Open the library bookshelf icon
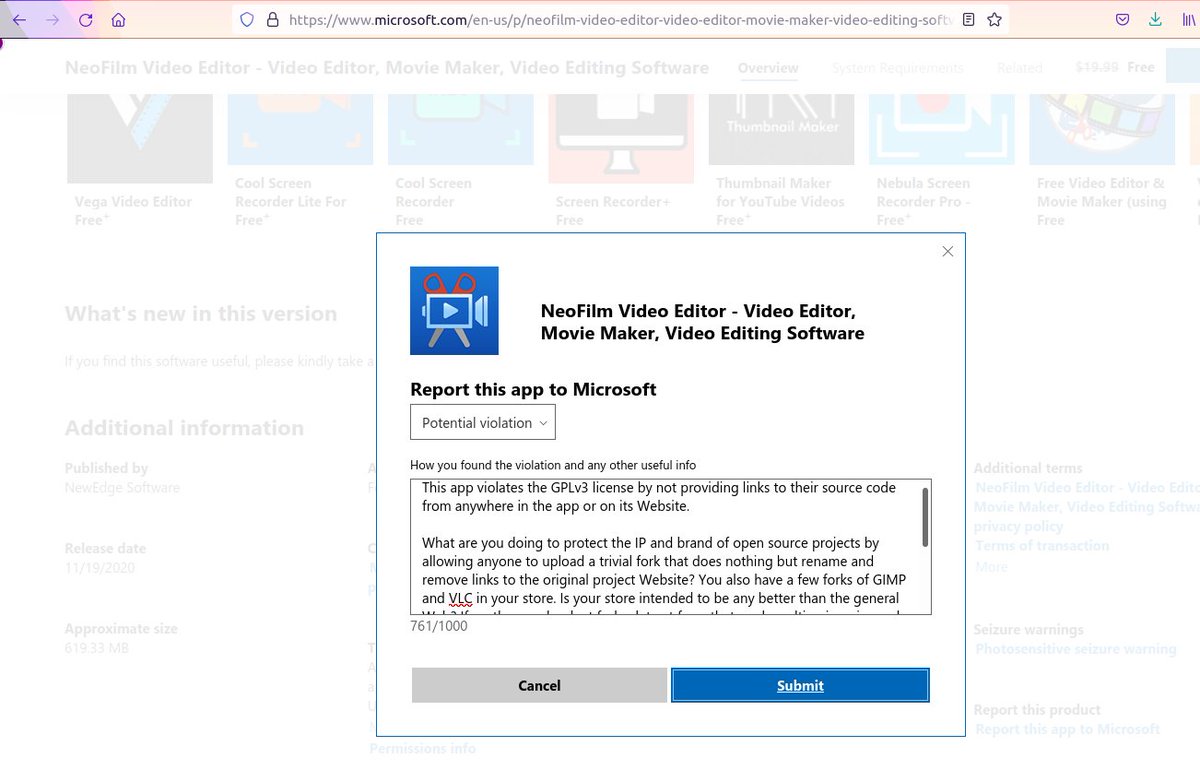 pyautogui.click(x=1189, y=19)
